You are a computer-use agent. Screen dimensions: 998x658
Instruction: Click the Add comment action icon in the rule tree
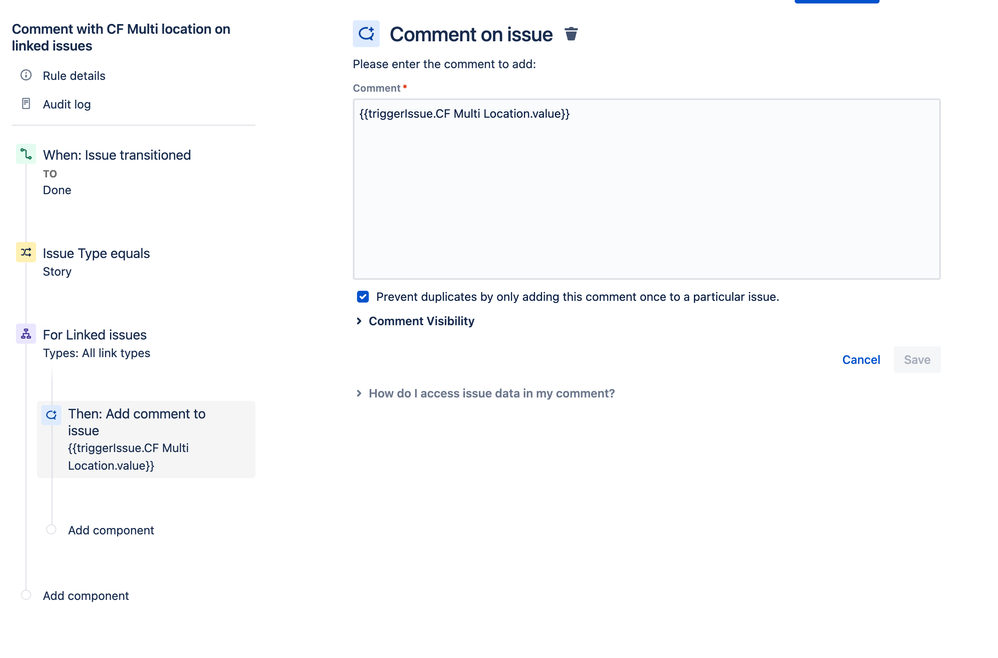click(x=51, y=414)
